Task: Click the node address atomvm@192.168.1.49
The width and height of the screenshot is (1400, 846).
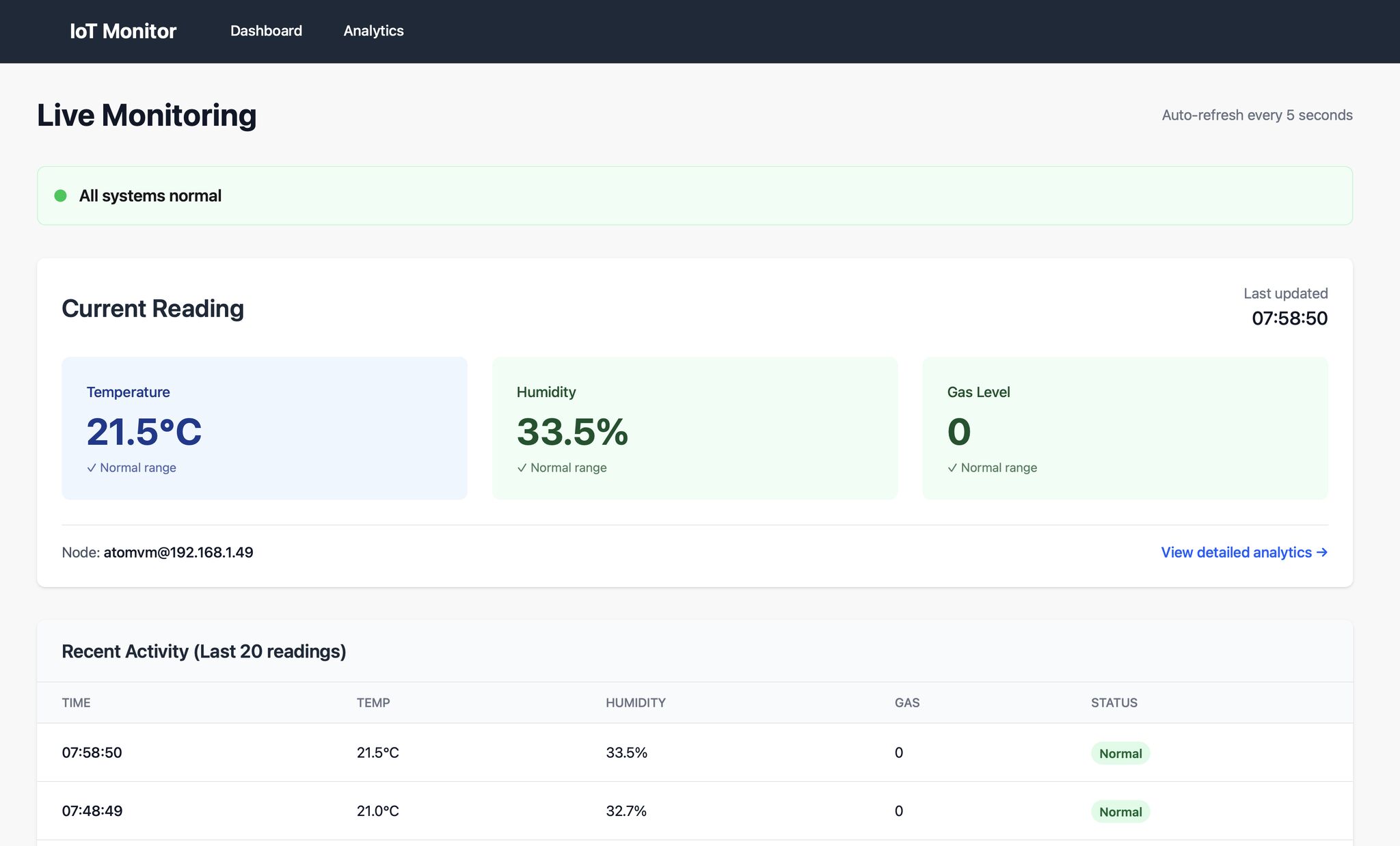Action: pyautogui.click(x=178, y=552)
